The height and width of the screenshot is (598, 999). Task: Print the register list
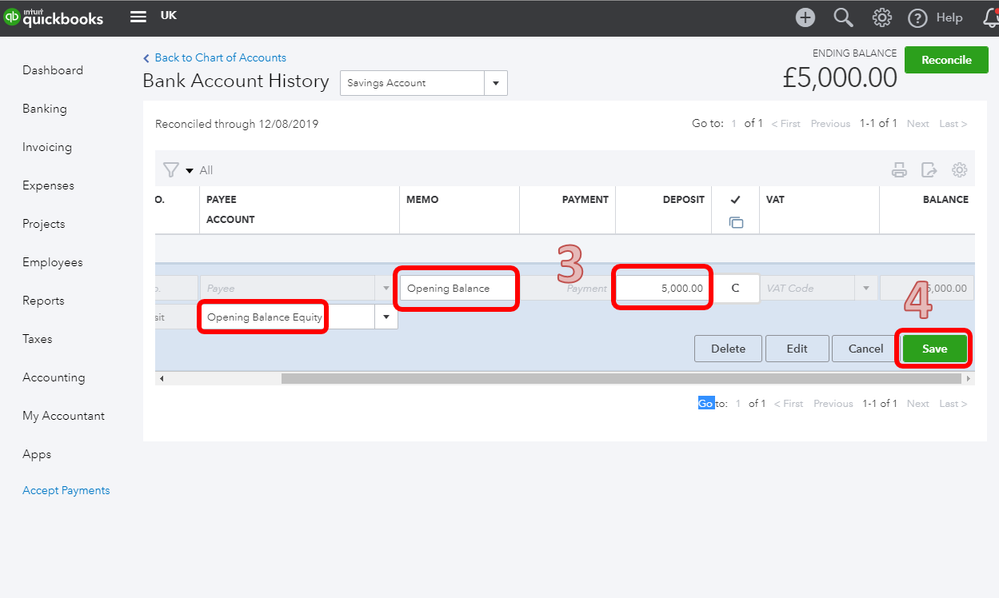tap(899, 170)
